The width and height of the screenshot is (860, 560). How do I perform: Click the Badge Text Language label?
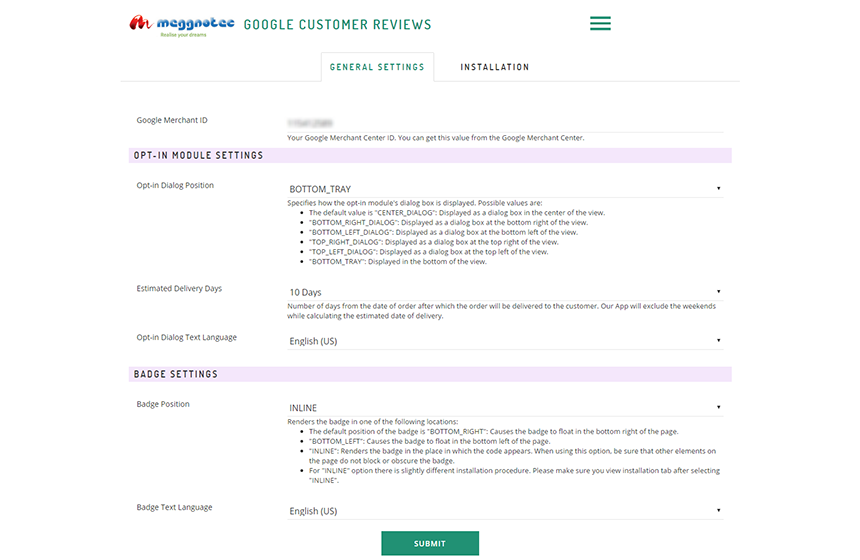click(174, 507)
